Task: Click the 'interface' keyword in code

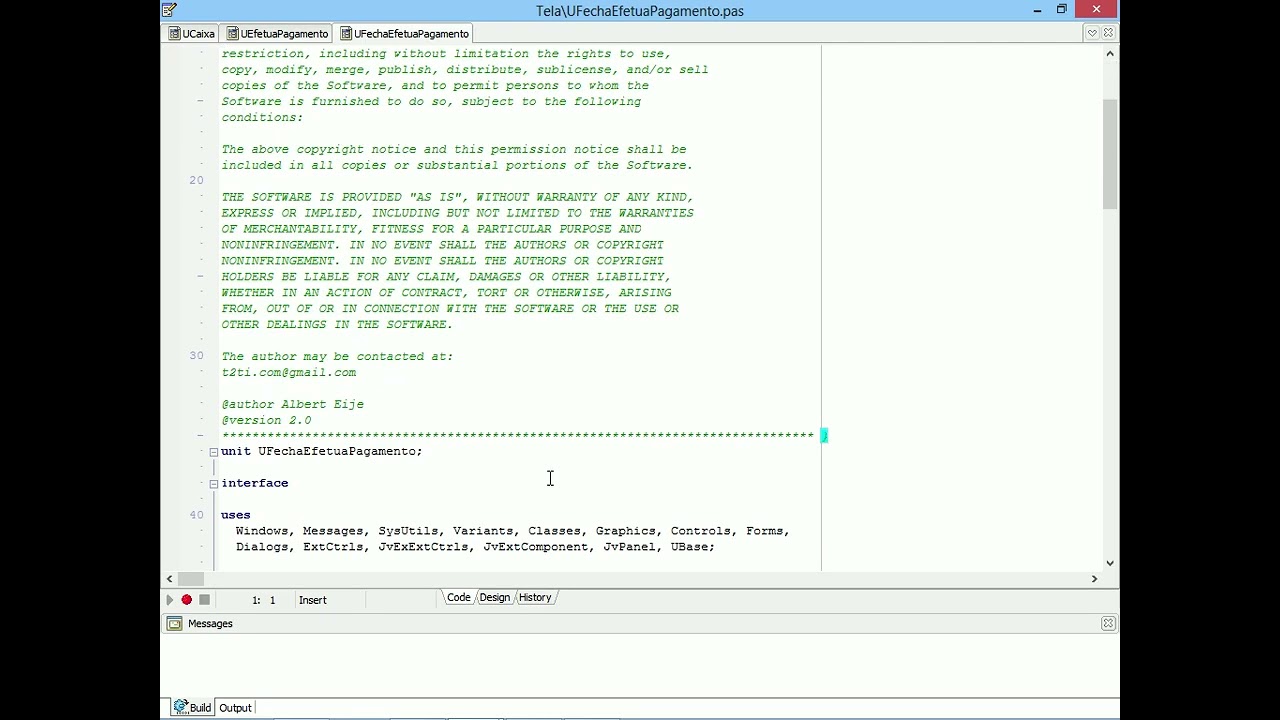Action: 255,484
